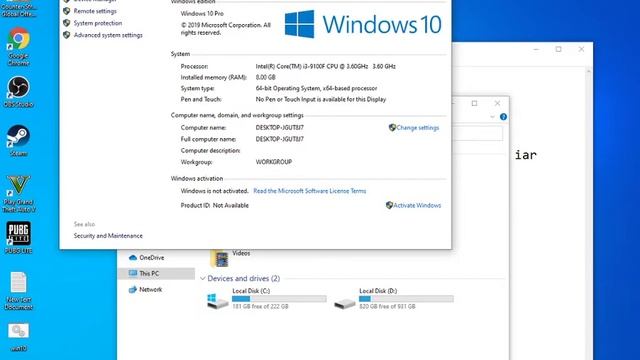Click Change settings for computer name

point(418,128)
